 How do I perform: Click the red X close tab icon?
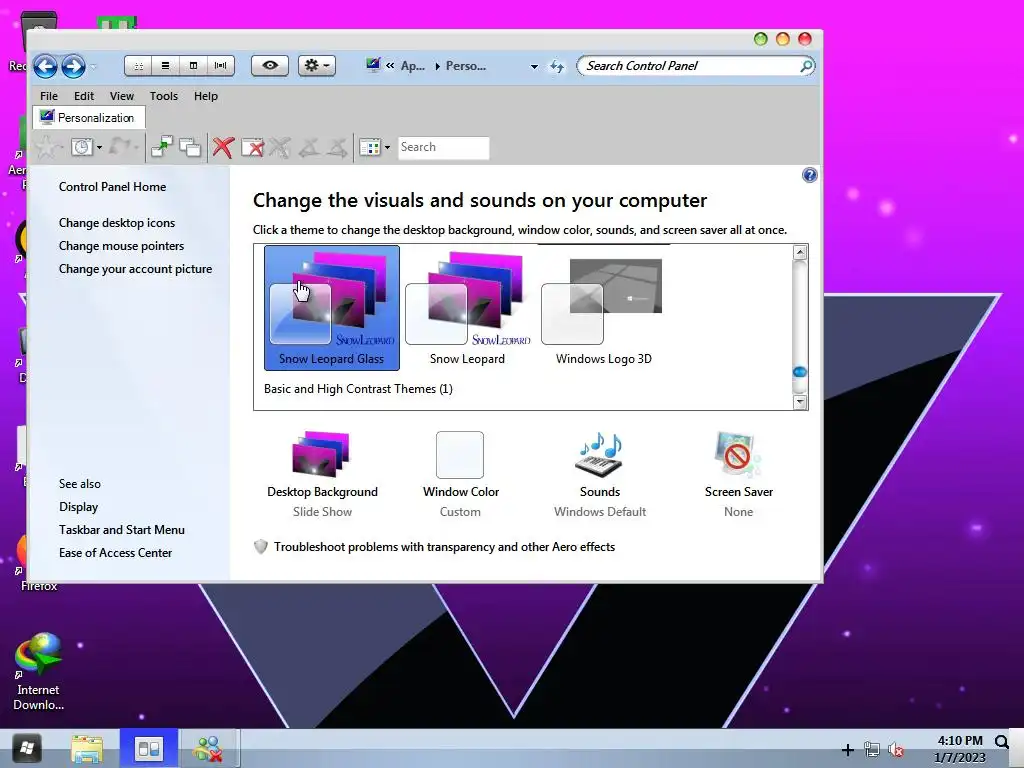click(x=223, y=148)
